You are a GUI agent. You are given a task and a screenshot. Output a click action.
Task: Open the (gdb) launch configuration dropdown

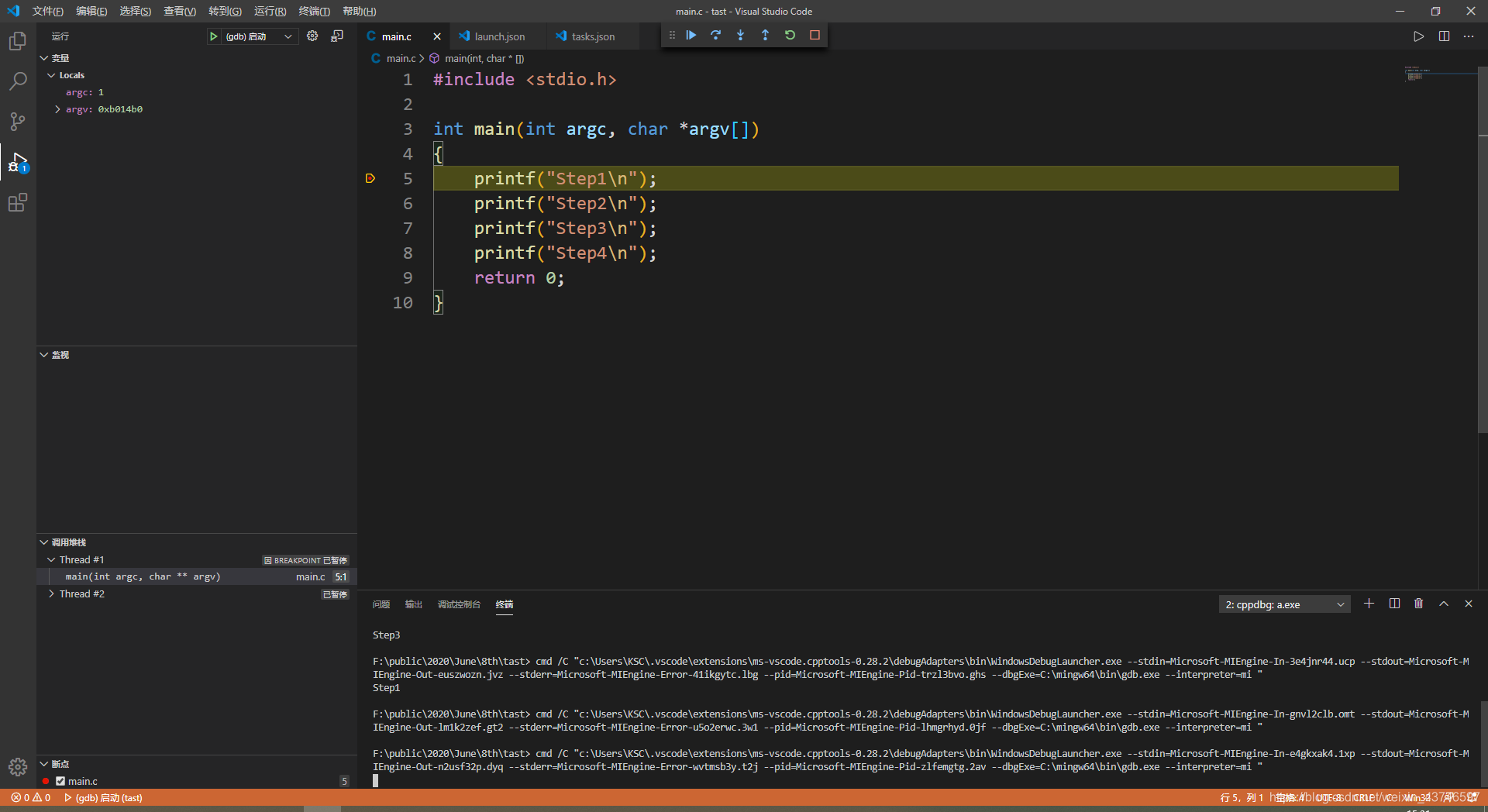[x=260, y=36]
